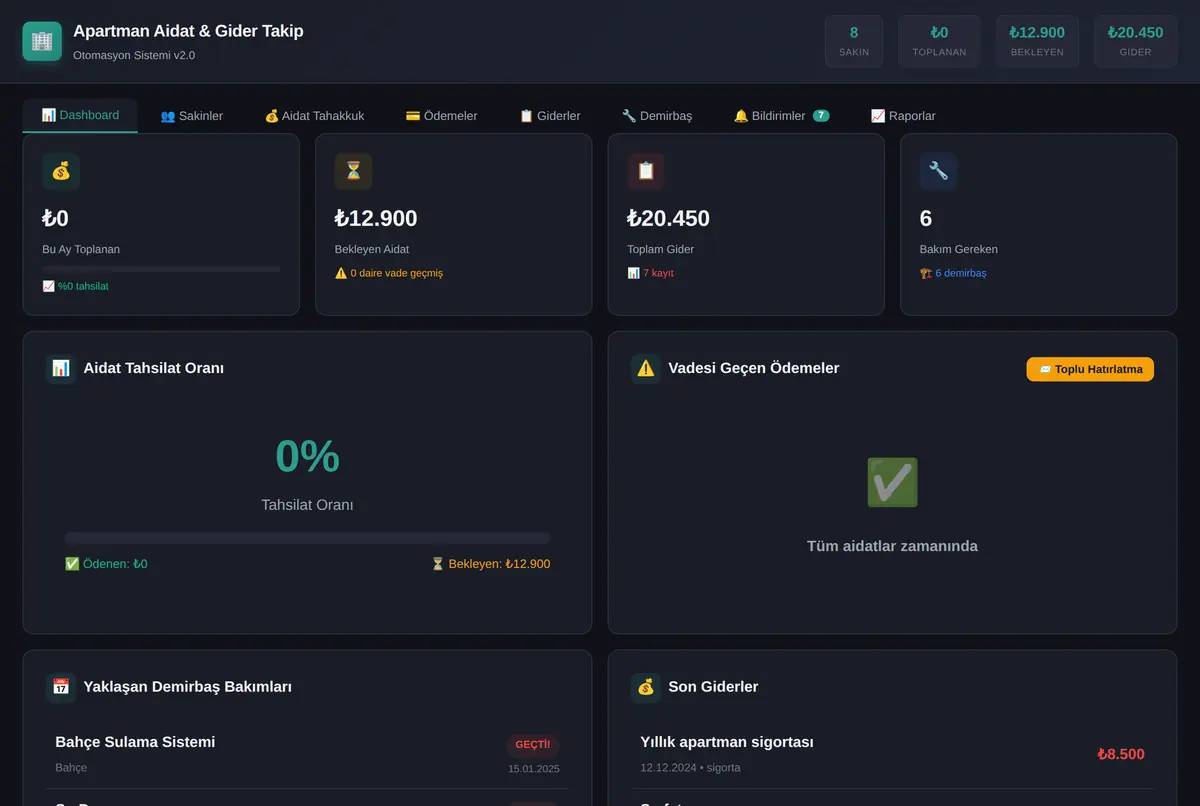Click the Tahsilat Oranı progress bar
This screenshot has width=1200, height=806.
coord(307,538)
